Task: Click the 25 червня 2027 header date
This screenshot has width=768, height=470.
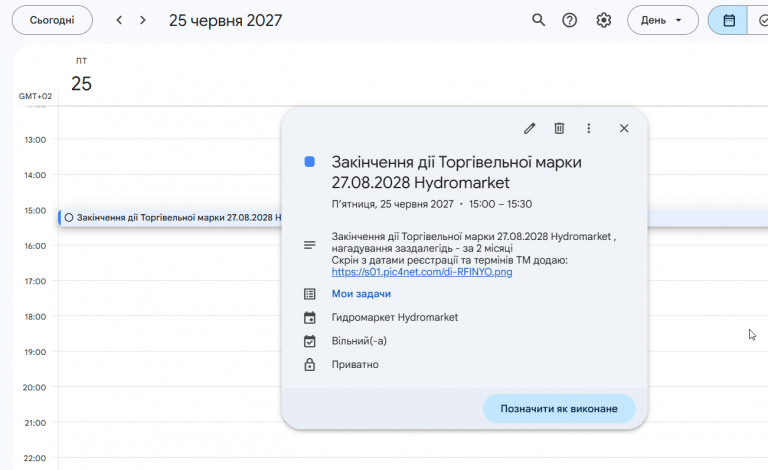Action: pyautogui.click(x=225, y=21)
